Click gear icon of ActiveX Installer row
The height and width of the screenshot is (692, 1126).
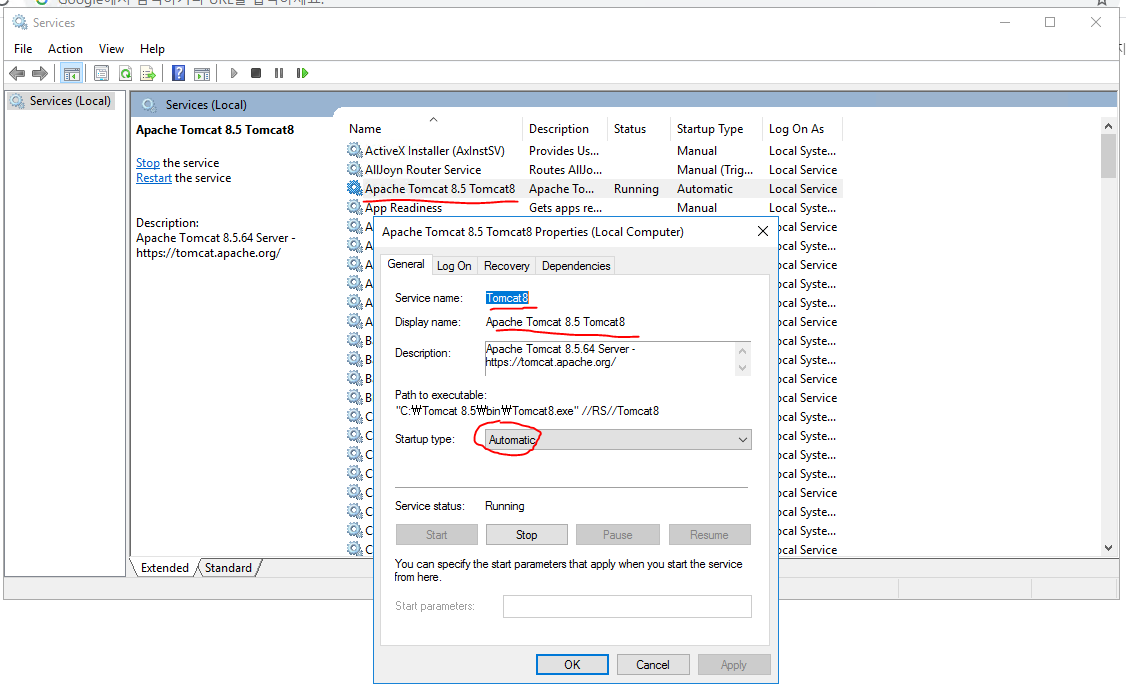355,150
